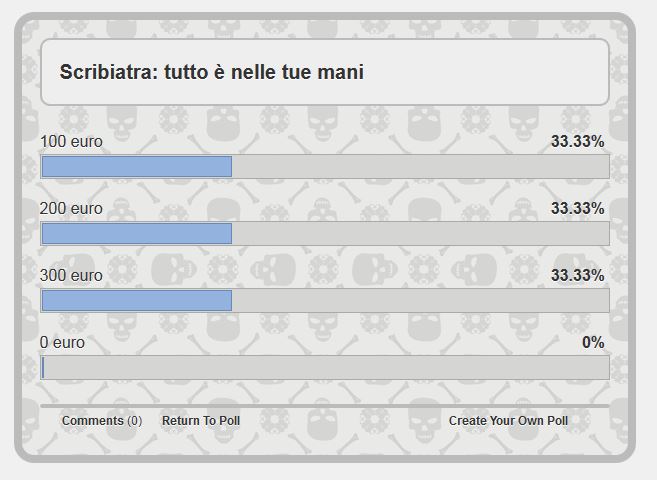Click the blue filled bar for 300 euro
The height and width of the screenshot is (480, 657).
[136, 301]
